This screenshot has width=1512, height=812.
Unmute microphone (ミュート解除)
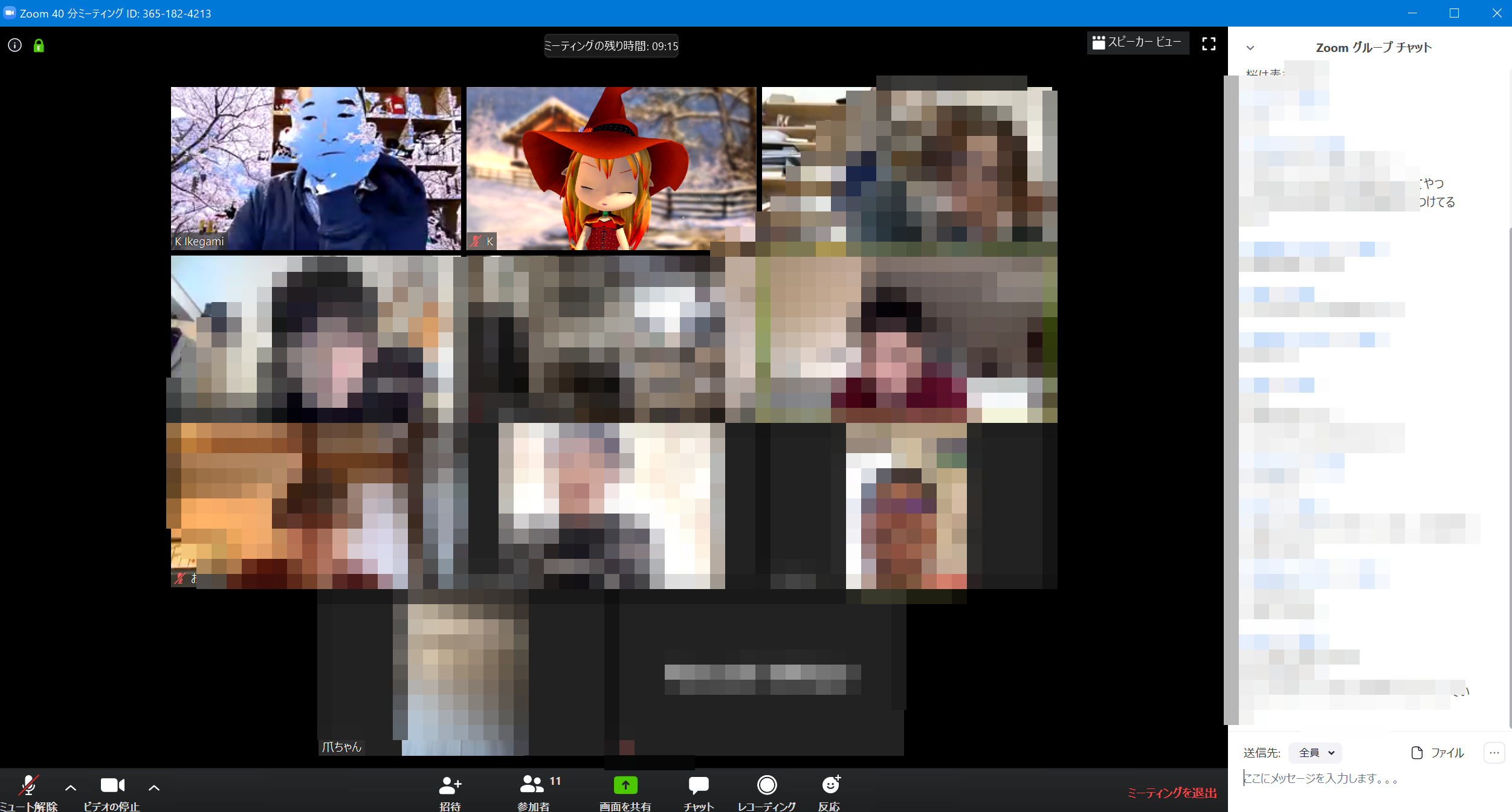coord(28,793)
